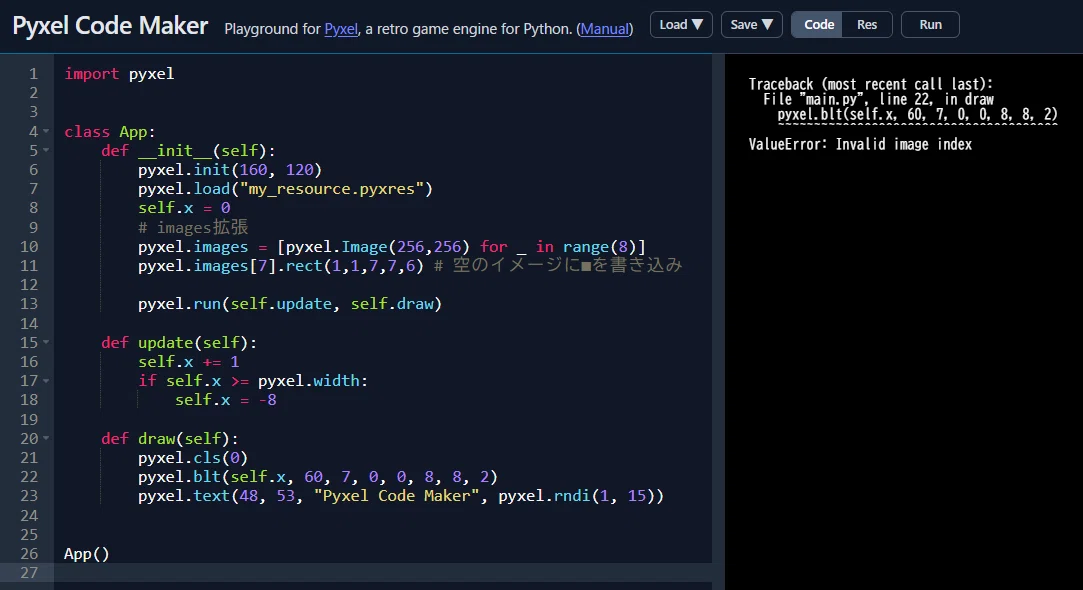1083x590 pixels.
Task: Click the 'self.x += 1' line
Action: click(x=189, y=361)
